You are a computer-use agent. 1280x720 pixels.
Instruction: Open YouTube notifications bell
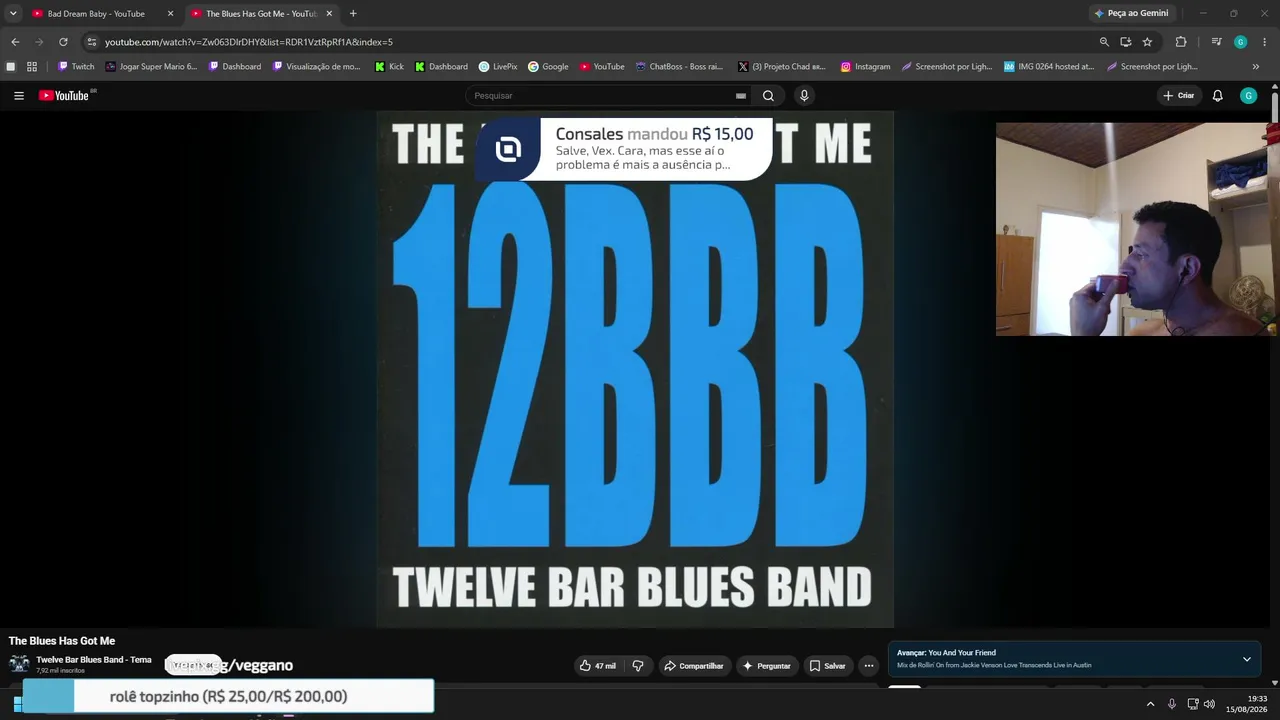(1217, 96)
